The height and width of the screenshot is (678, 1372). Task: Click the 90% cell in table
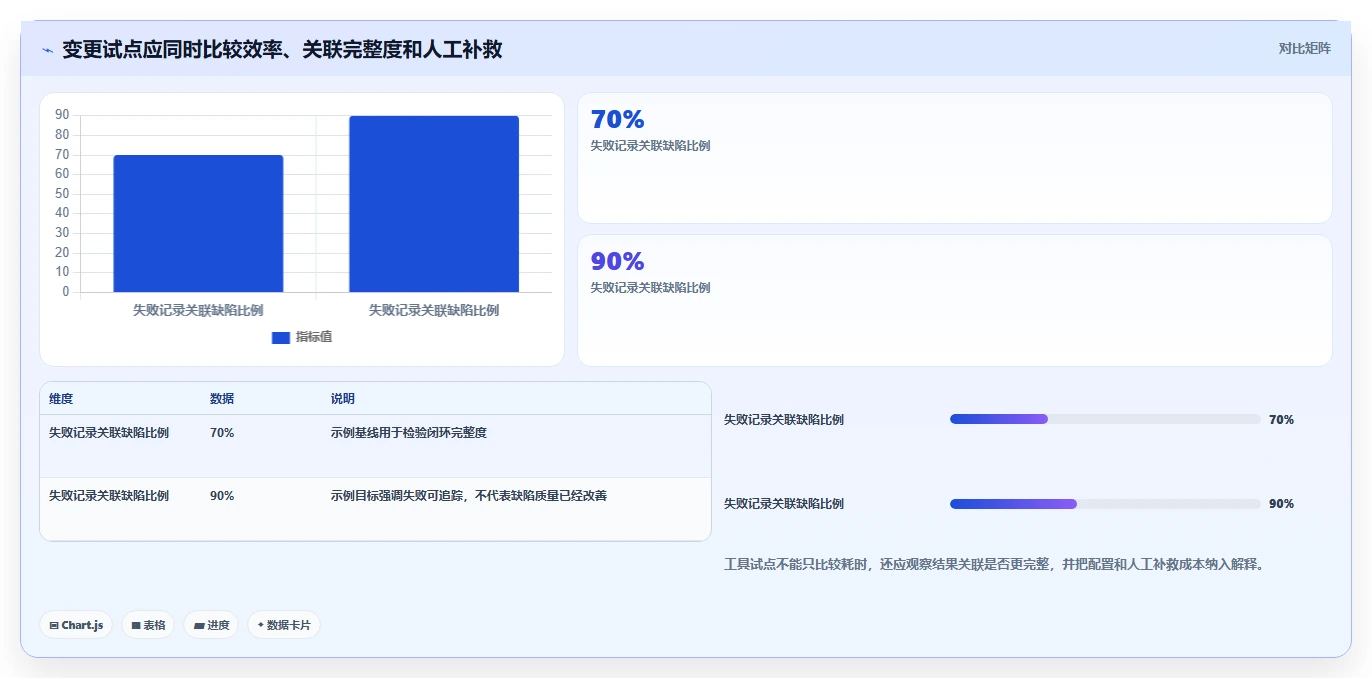[222, 496]
